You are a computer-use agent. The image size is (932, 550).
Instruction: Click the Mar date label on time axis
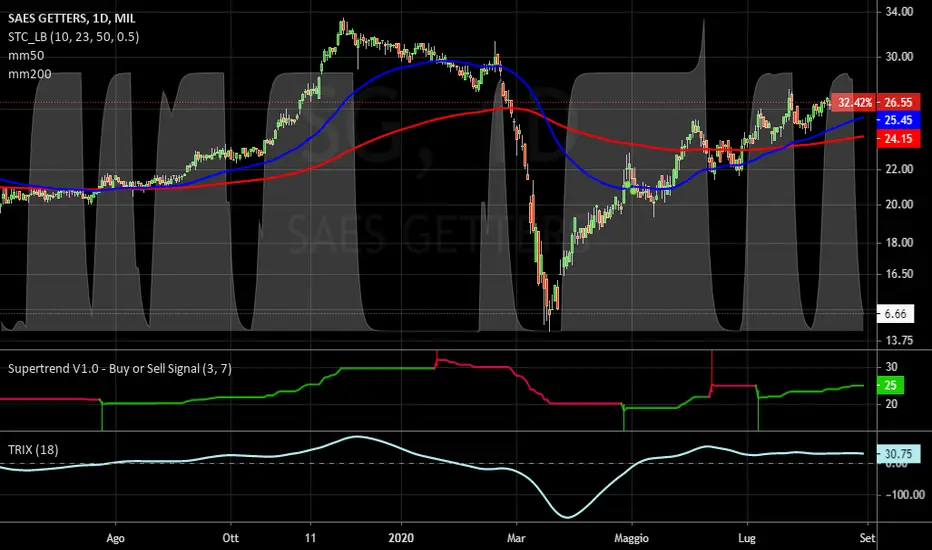point(516,538)
